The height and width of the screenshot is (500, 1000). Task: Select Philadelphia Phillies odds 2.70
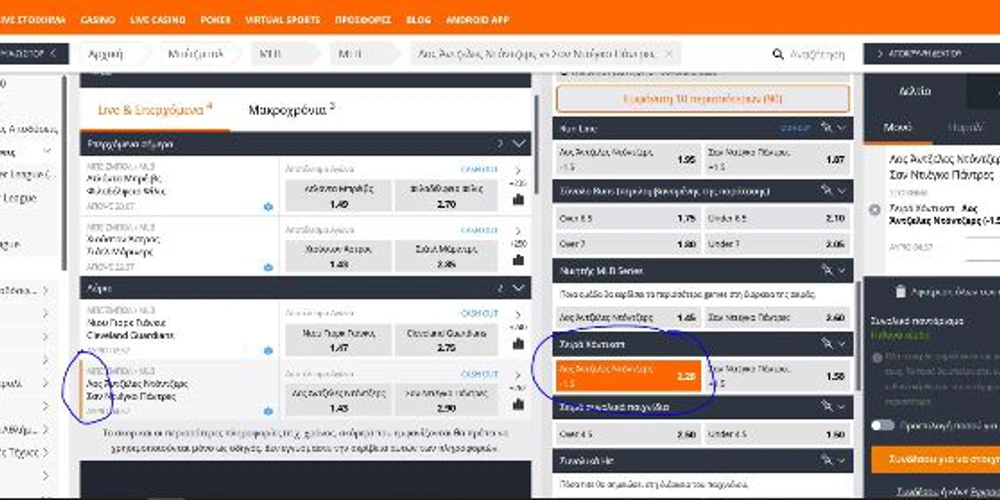pos(446,196)
